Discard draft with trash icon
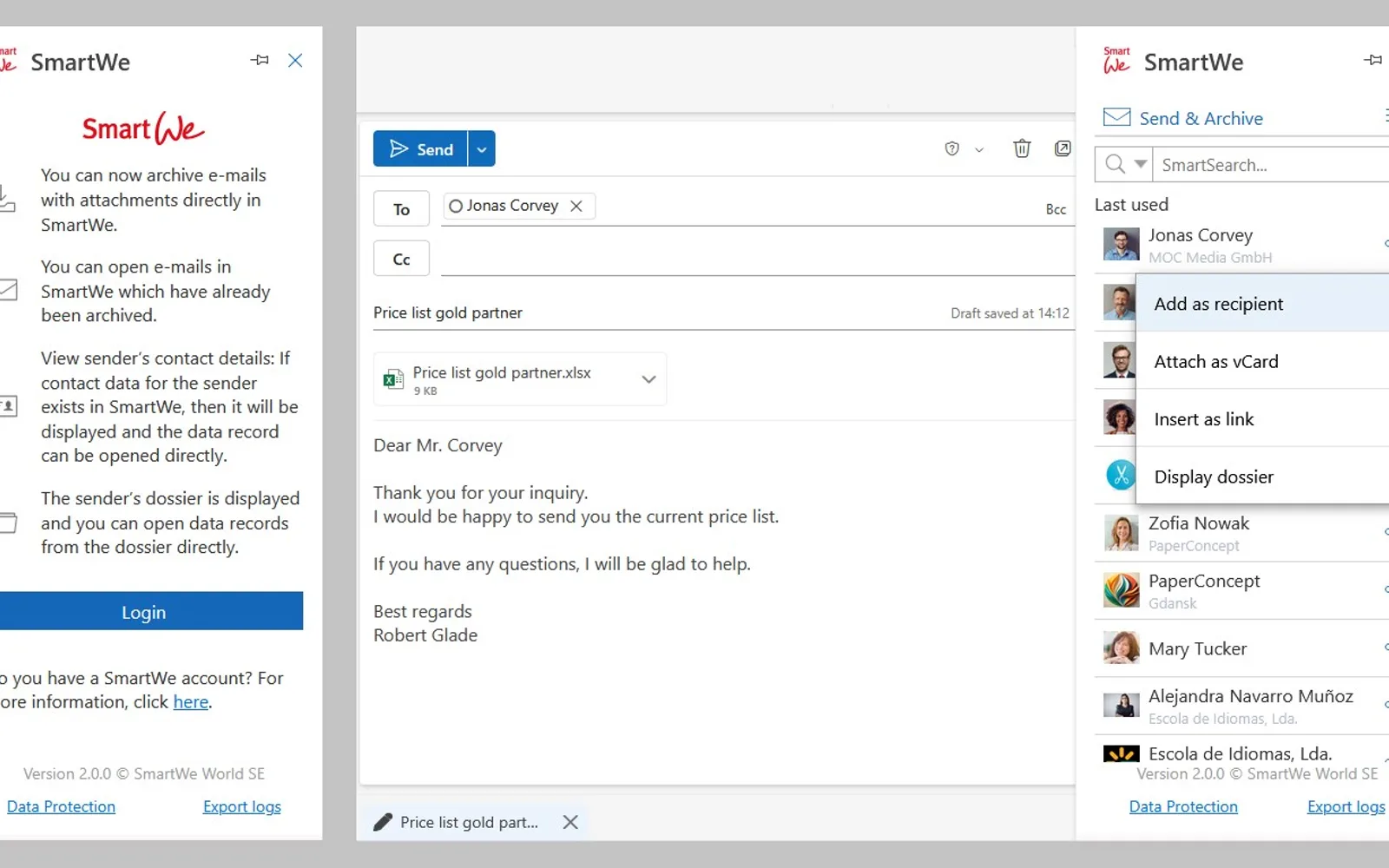 click(1022, 148)
